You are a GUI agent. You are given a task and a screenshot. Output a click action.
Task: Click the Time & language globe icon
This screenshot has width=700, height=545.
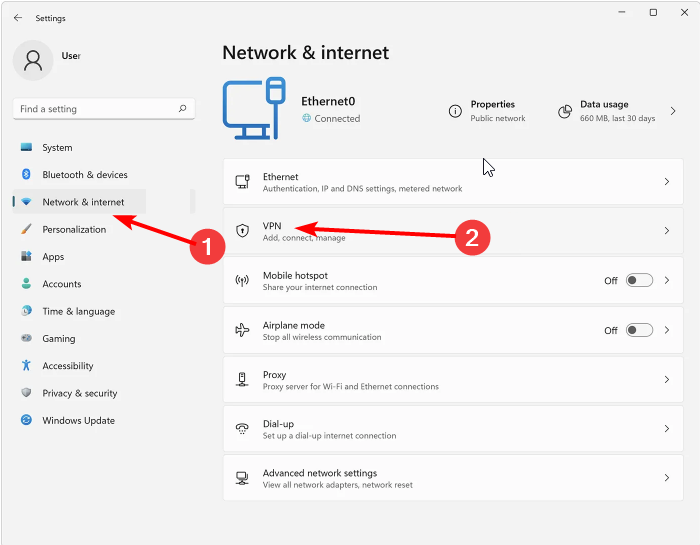[26, 311]
